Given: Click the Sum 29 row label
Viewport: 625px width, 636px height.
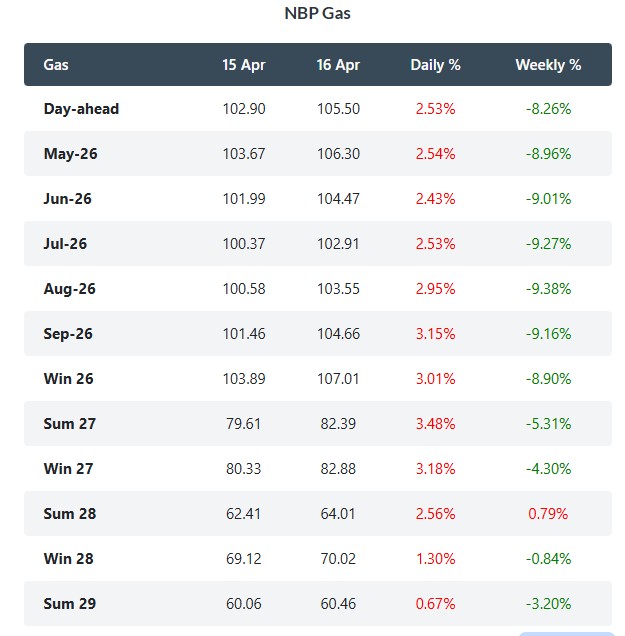Looking at the screenshot, I should 70,604.
